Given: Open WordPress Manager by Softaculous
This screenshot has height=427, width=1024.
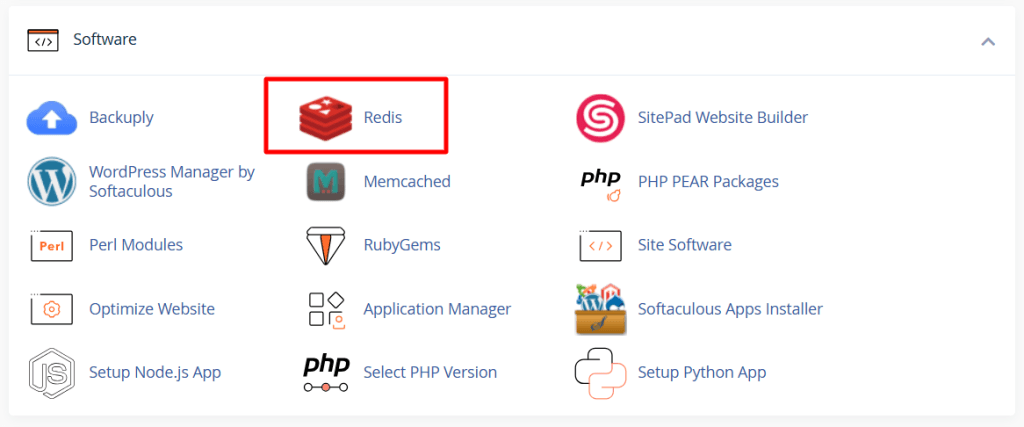Looking at the screenshot, I should (x=172, y=182).
